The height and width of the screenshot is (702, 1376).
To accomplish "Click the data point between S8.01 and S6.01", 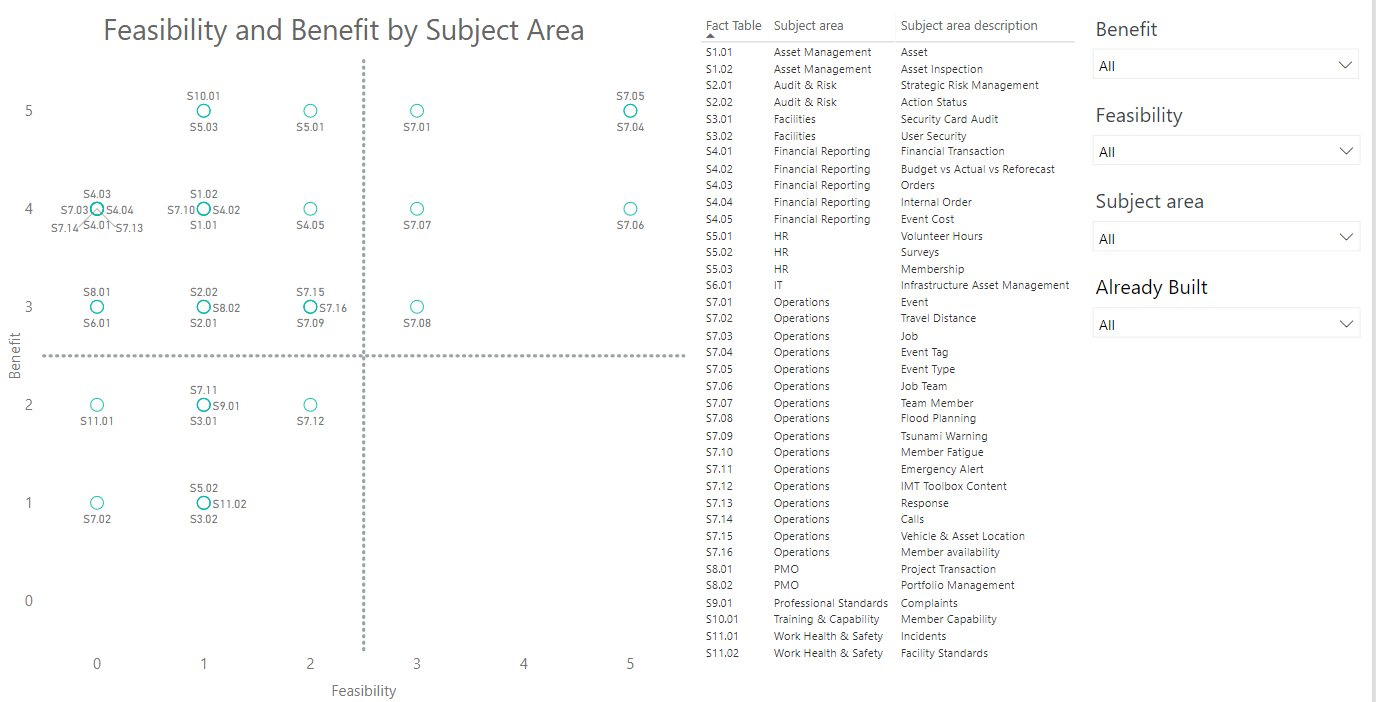I will [97, 307].
